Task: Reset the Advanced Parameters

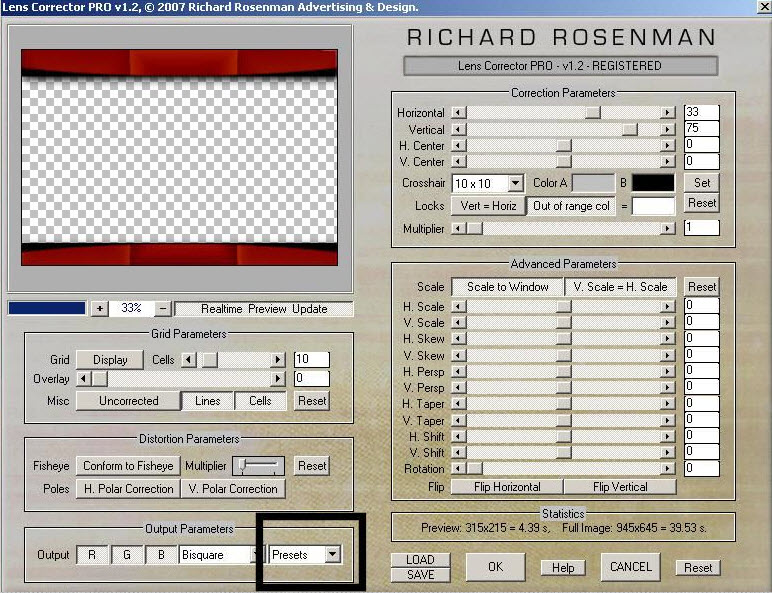Action: point(702,287)
